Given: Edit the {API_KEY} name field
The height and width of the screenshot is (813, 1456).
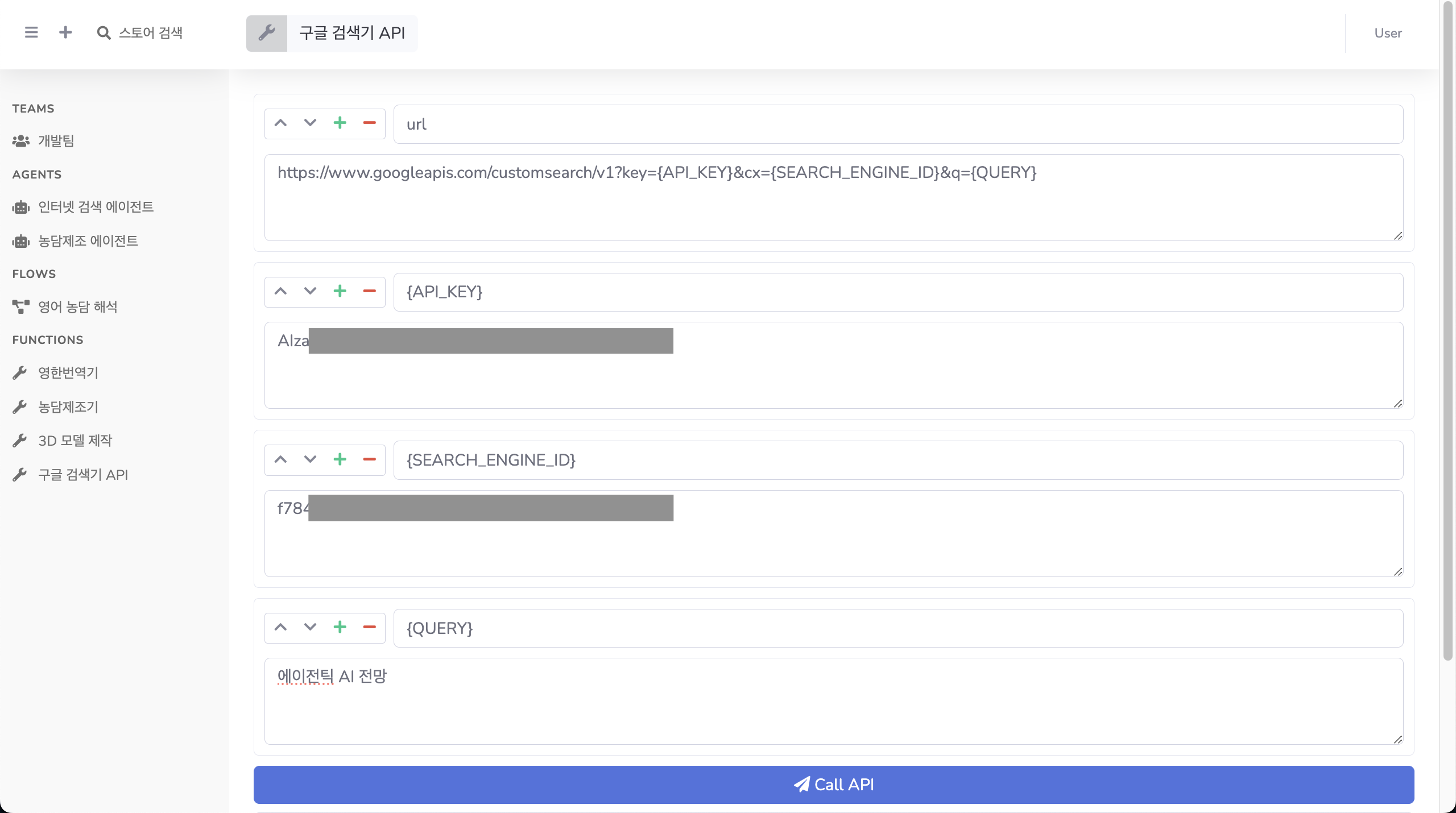Looking at the screenshot, I should (x=898, y=292).
